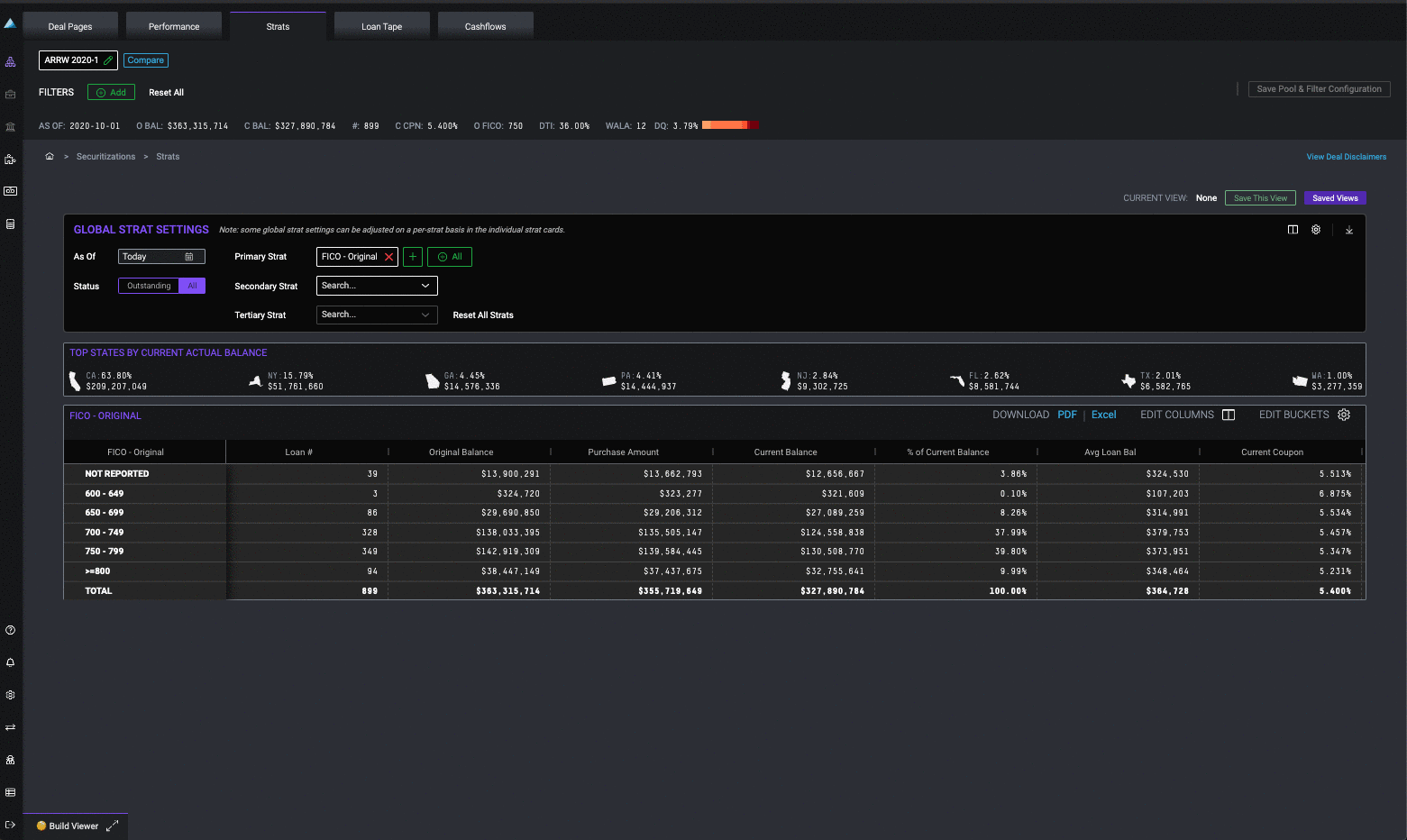Click the app logo in the top-left corner
Image resolution: width=1407 pixels, height=840 pixels.
10,23
